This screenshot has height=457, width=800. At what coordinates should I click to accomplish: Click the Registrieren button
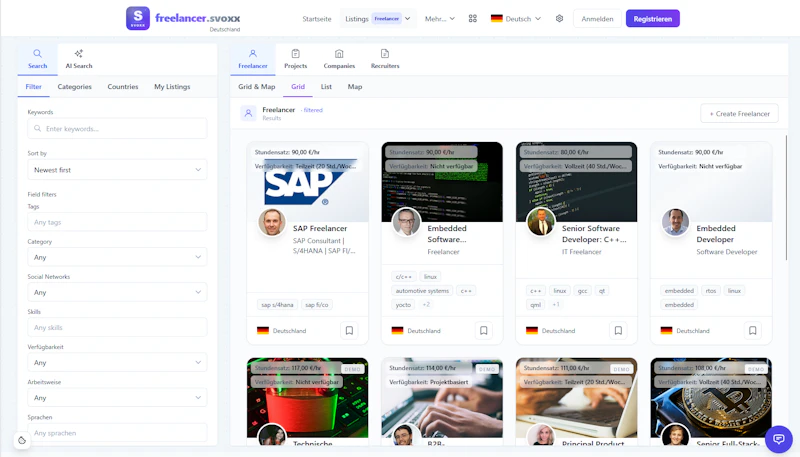(653, 19)
